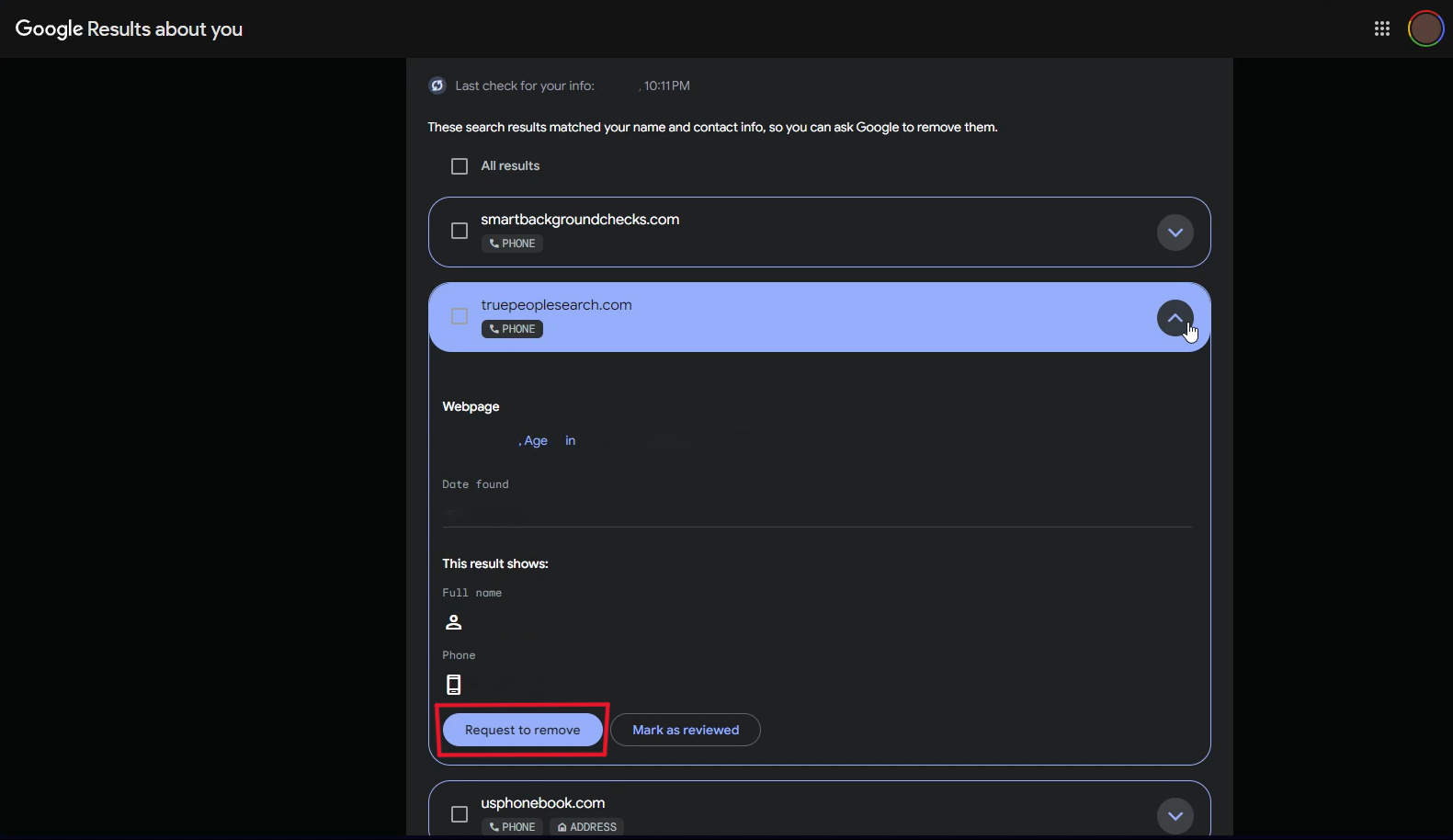
Task: Click the phone device icon under Phone
Action: click(x=453, y=685)
